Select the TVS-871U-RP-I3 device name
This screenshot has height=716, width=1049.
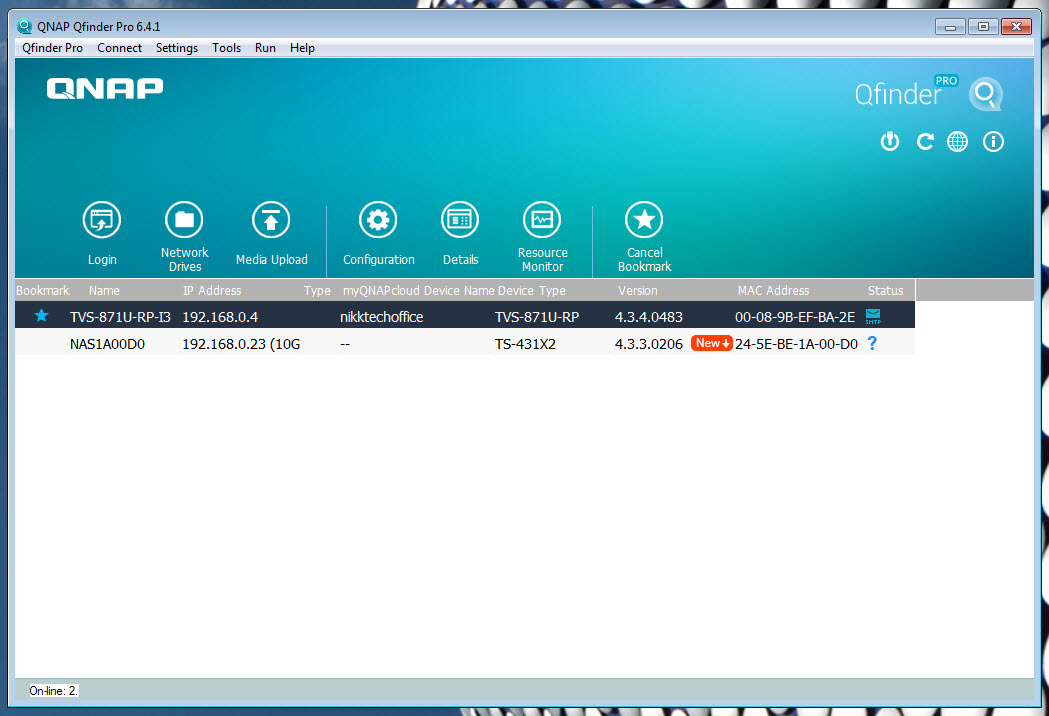click(x=120, y=317)
